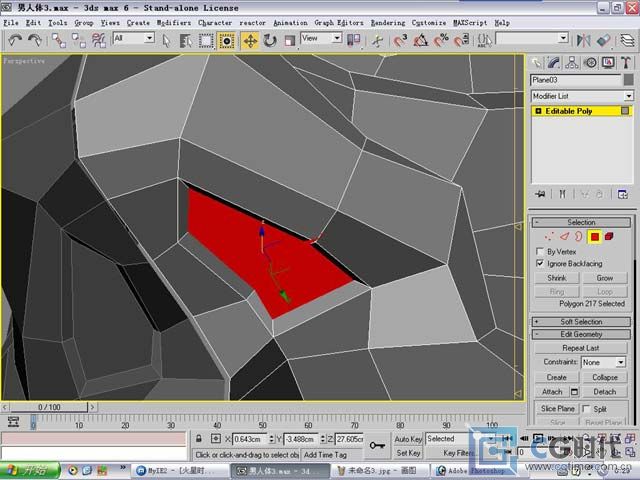The width and height of the screenshot is (640, 480).
Task: Select the Polygon sub-object level
Action: 594,237
